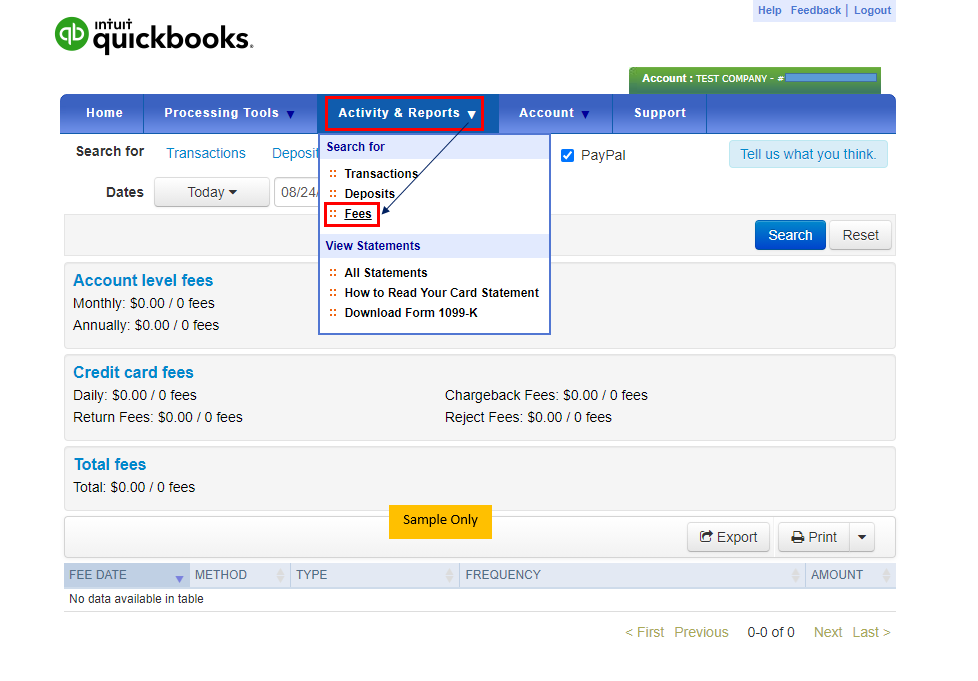Go to First page

click(645, 632)
